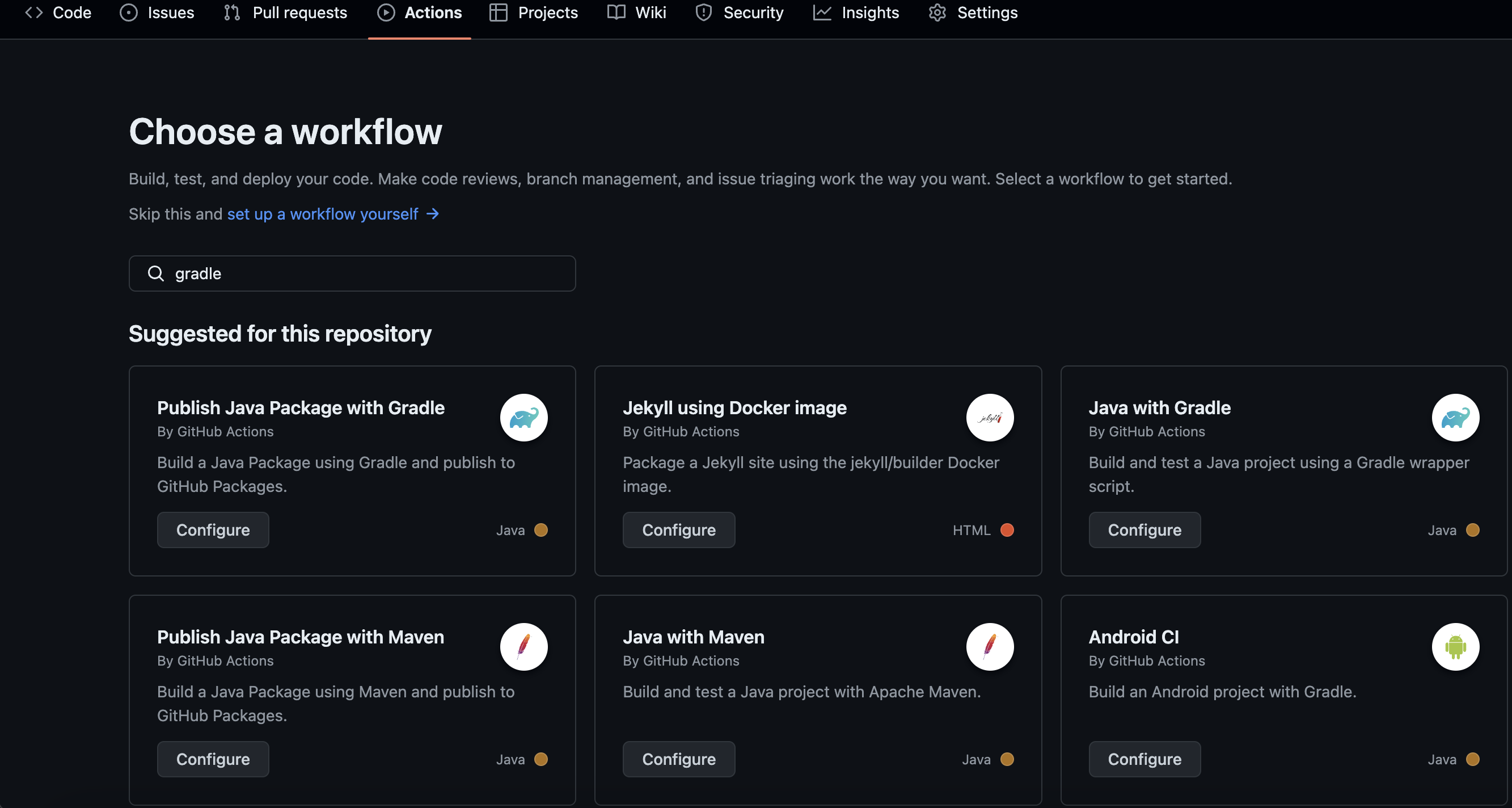Configure Jekyll using Docker image workflow

coord(678,529)
